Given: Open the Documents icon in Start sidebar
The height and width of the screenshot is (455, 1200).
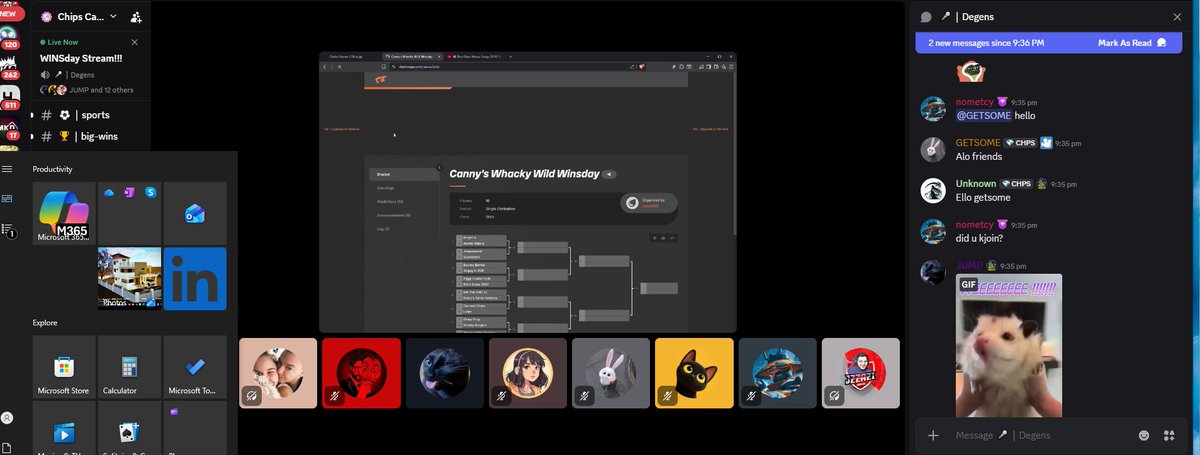Looking at the screenshot, I should [x=8, y=446].
